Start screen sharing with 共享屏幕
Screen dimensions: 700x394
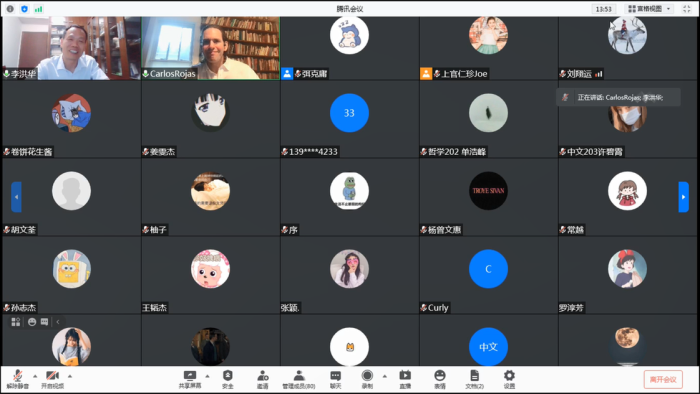pos(190,379)
